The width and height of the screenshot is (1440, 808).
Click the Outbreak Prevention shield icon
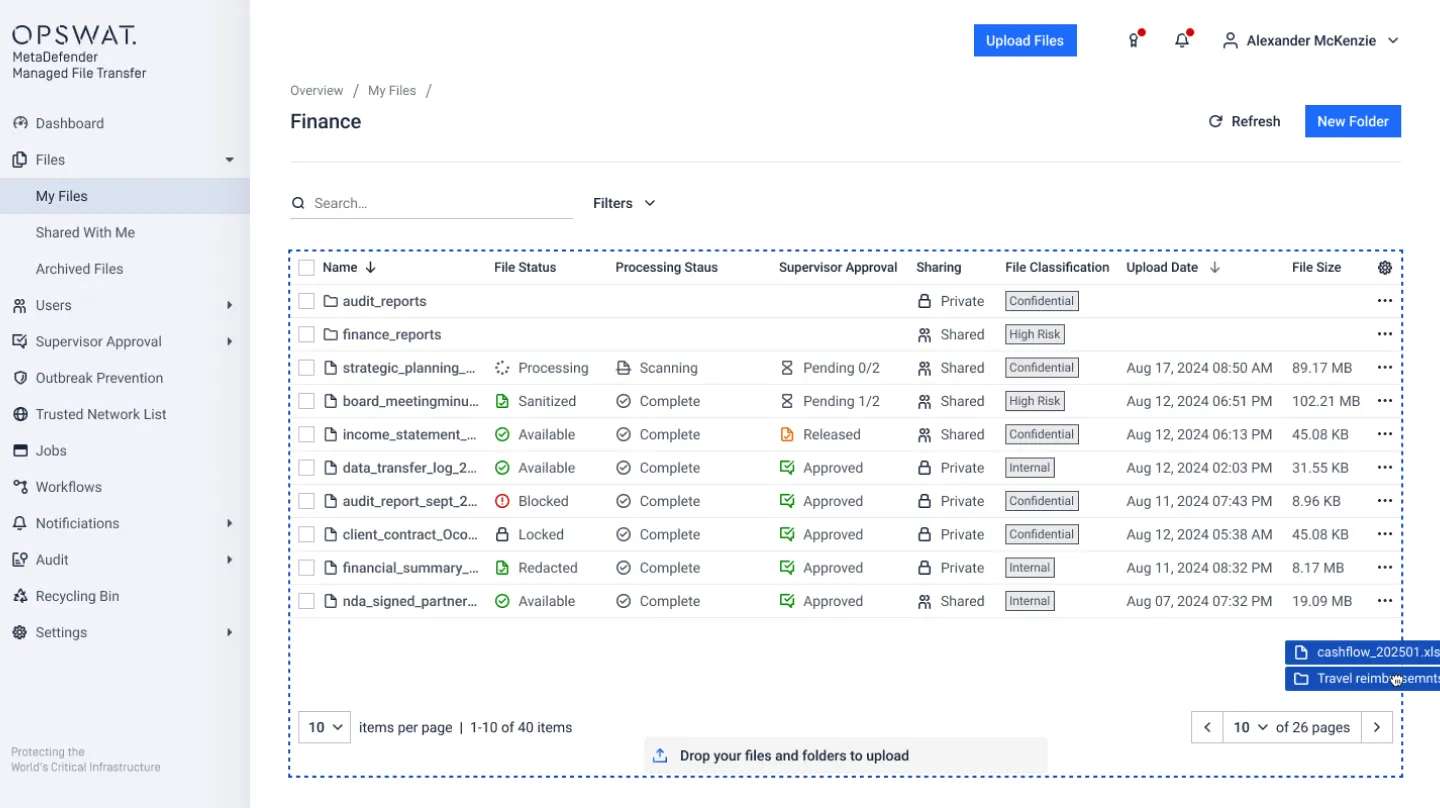pyautogui.click(x=20, y=378)
